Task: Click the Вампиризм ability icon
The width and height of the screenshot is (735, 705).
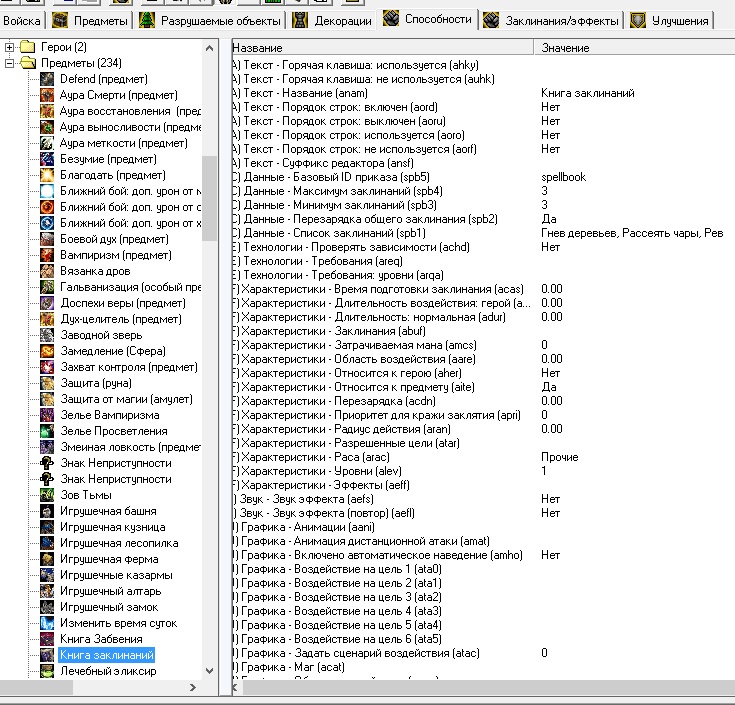Action: click(47, 255)
